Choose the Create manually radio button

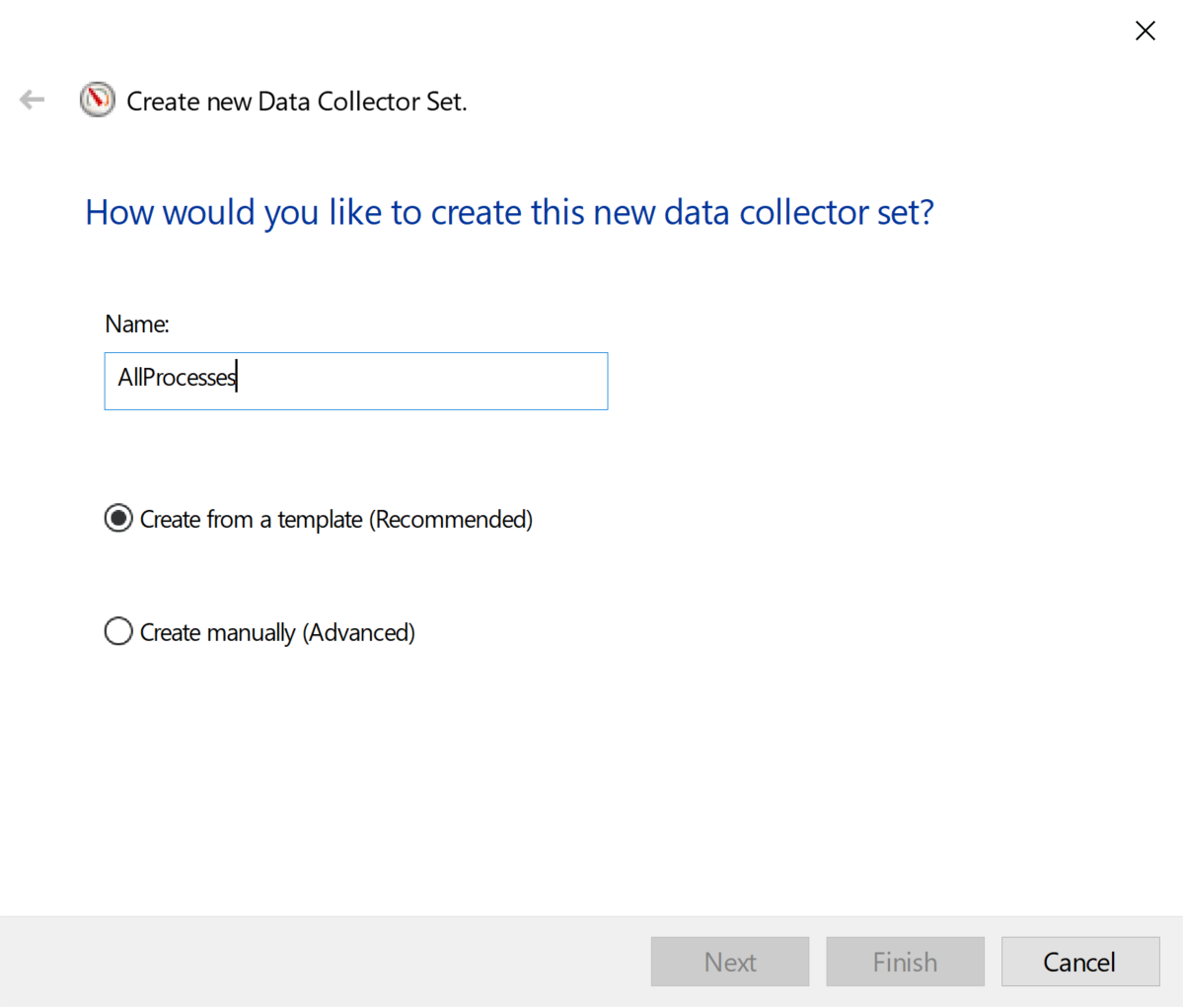(x=118, y=631)
